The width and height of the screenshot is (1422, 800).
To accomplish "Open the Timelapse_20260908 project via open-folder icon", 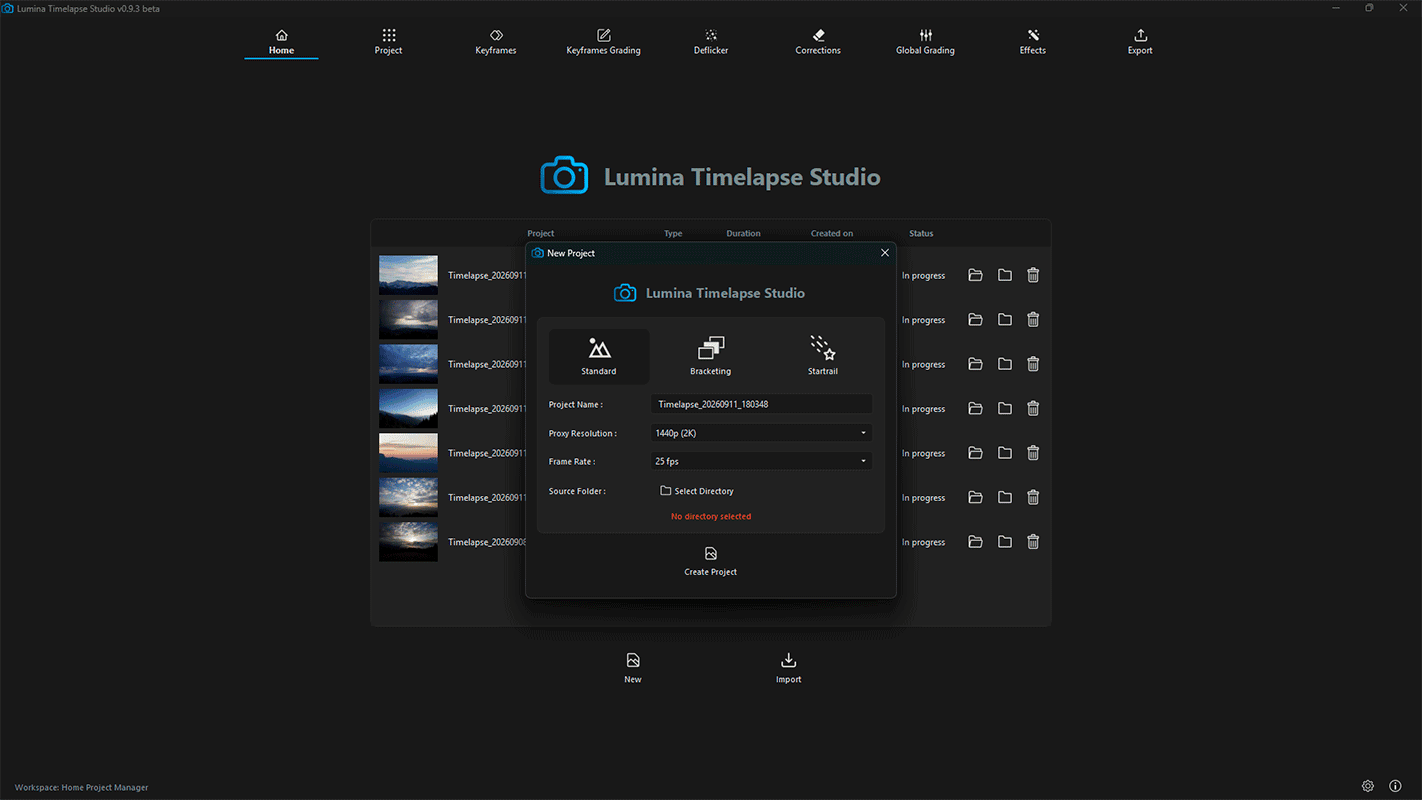I will [x=975, y=542].
